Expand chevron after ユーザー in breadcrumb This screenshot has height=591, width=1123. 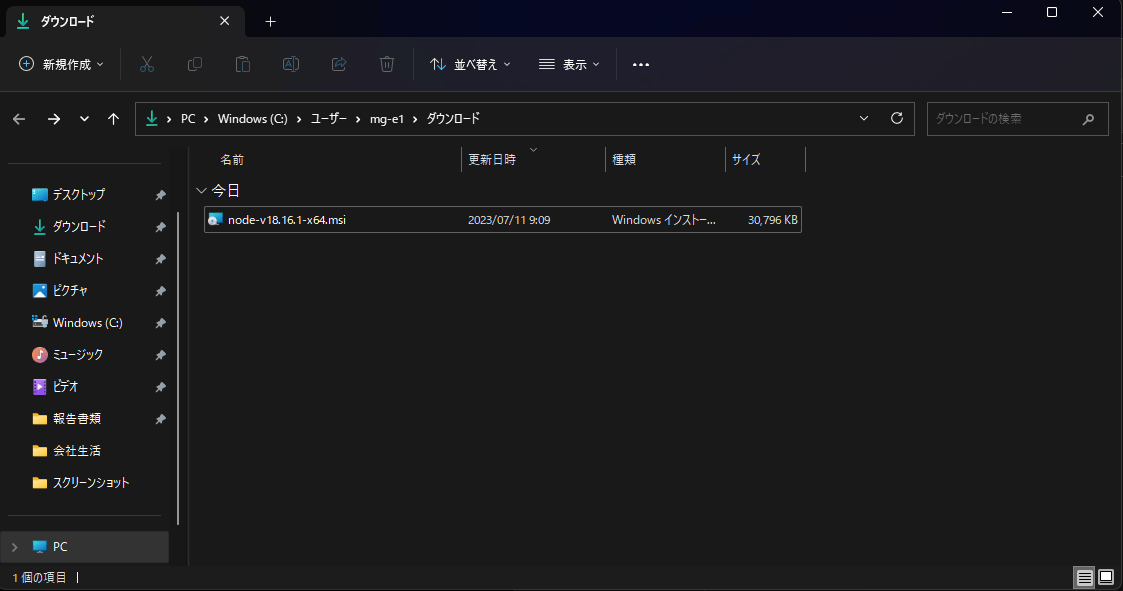pyautogui.click(x=358, y=119)
